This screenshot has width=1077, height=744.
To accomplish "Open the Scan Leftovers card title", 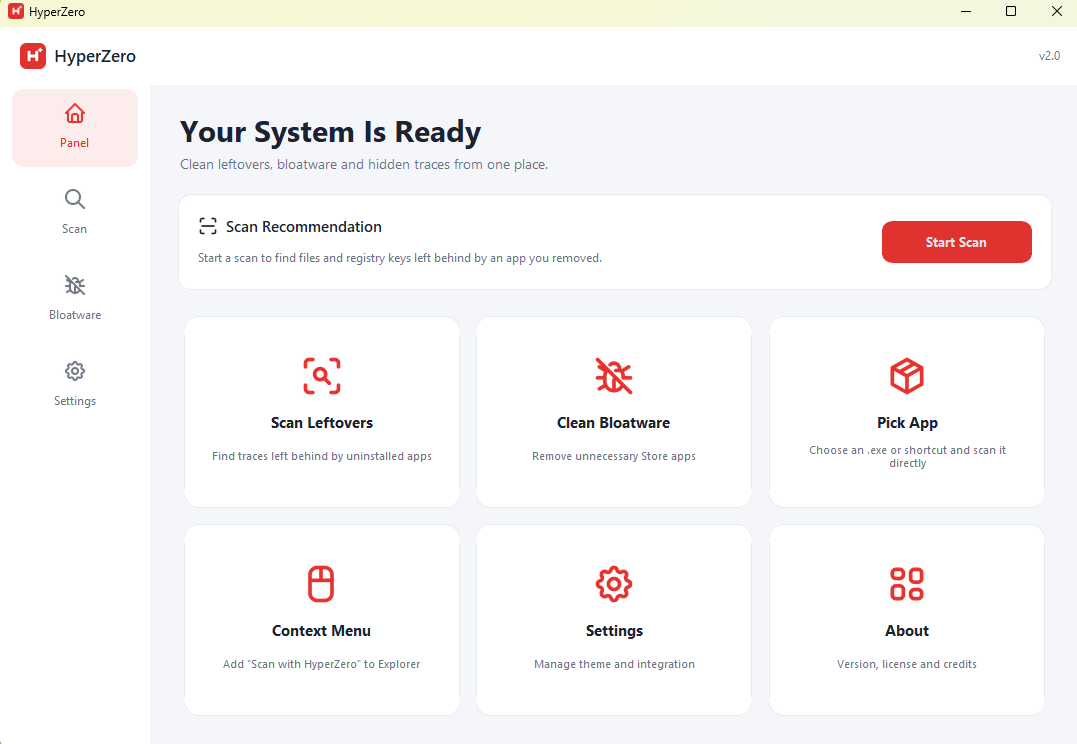I will point(321,422).
